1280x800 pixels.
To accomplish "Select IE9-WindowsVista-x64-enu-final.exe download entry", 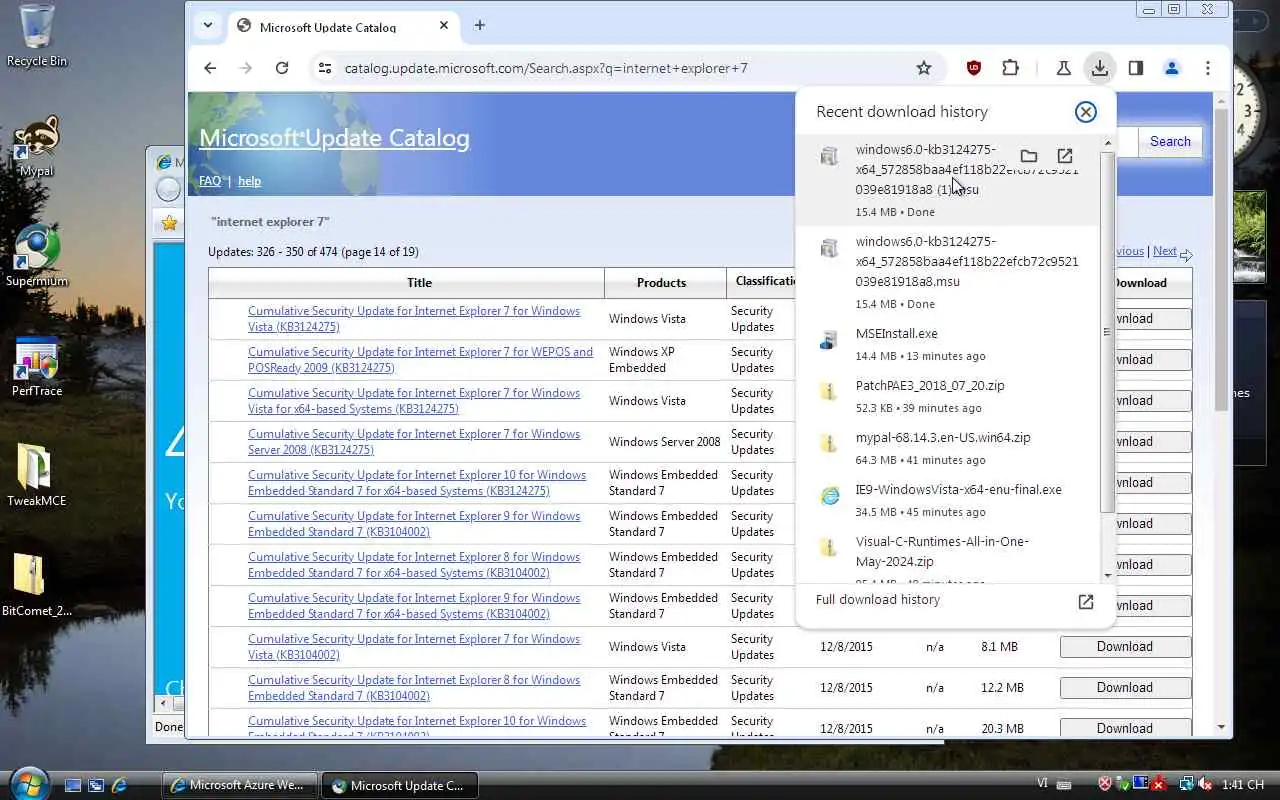I will point(948,500).
